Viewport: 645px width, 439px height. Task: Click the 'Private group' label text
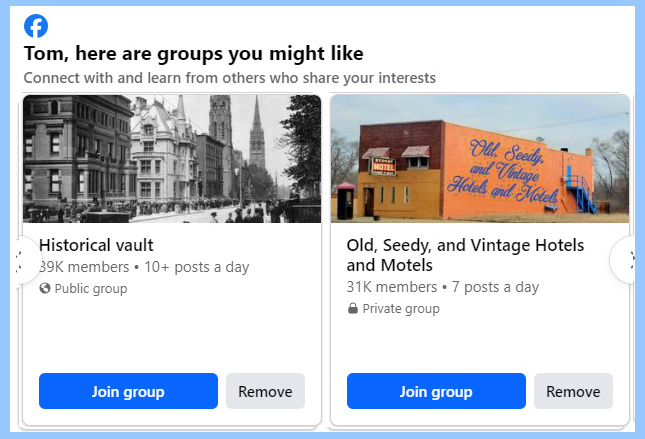[x=401, y=309]
